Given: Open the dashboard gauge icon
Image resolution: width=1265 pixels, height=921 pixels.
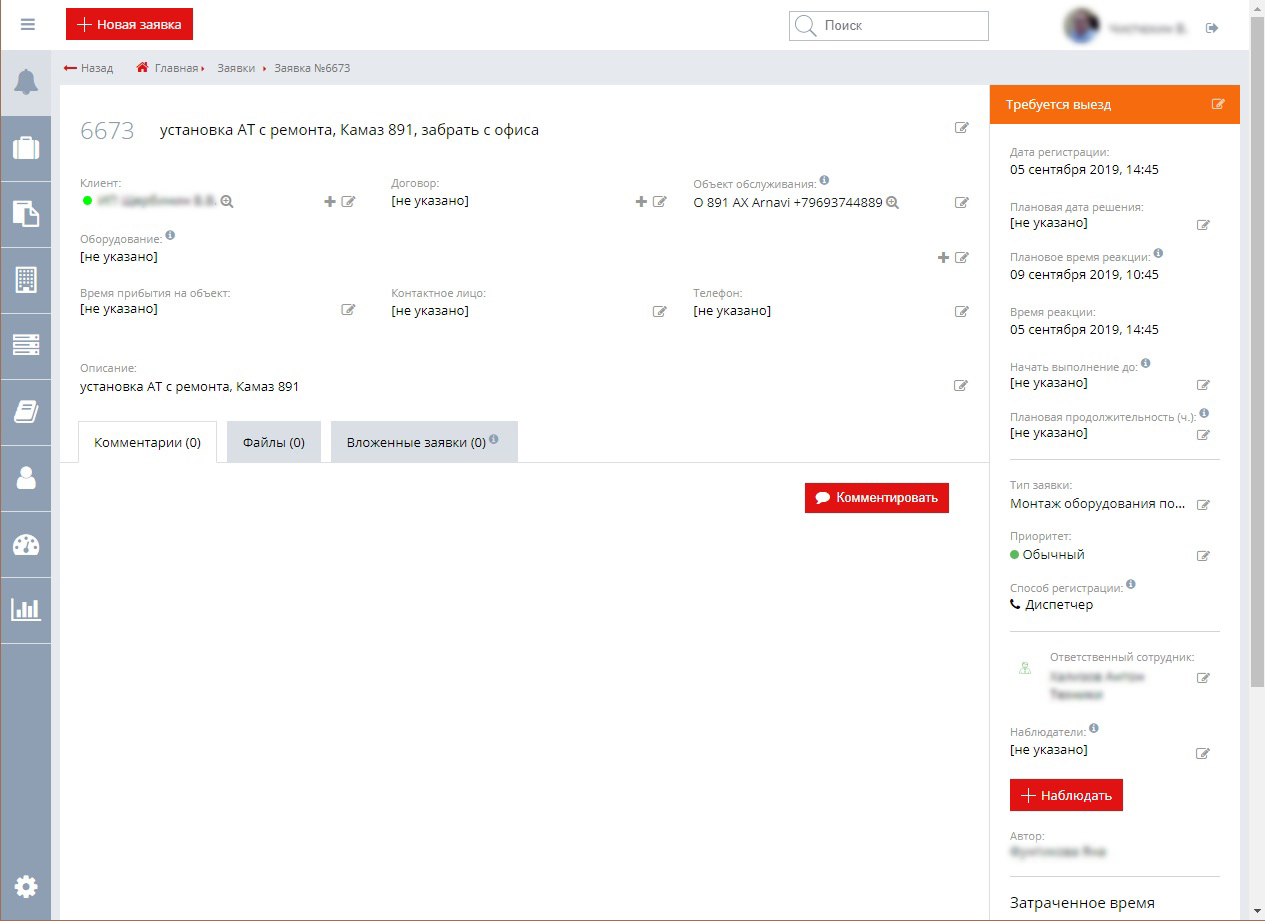Looking at the screenshot, I should 27,544.
